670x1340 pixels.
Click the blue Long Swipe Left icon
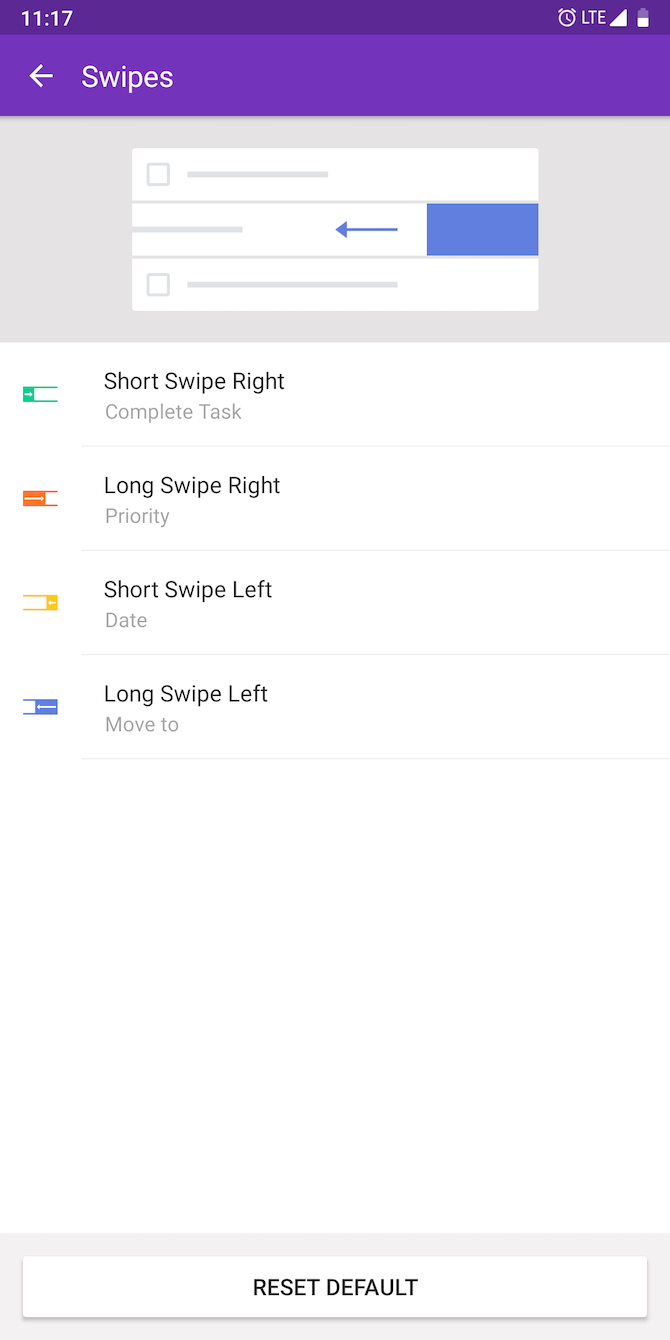tap(39, 706)
